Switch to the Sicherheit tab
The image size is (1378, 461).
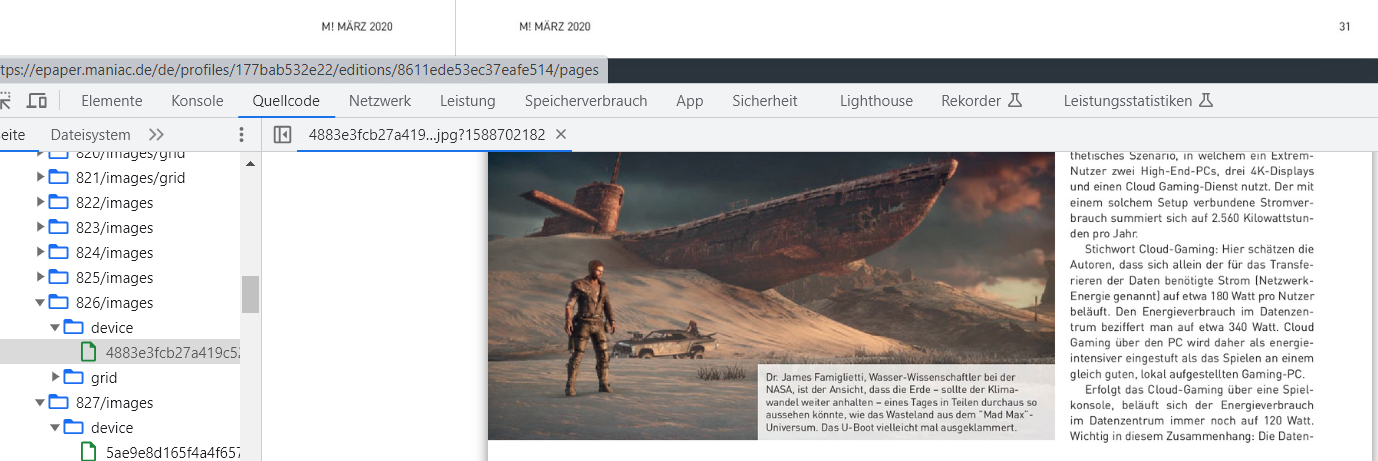click(x=765, y=101)
